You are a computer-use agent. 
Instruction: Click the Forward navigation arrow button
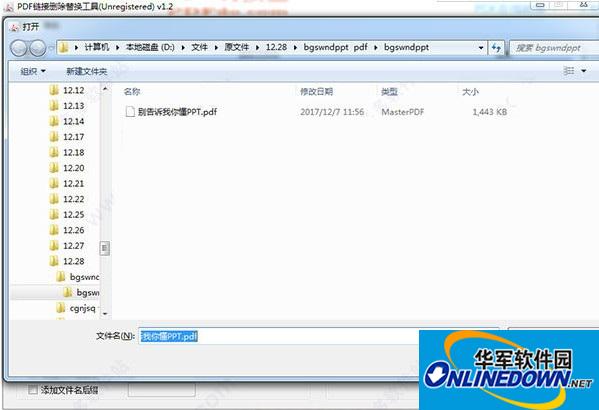click(38, 48)
